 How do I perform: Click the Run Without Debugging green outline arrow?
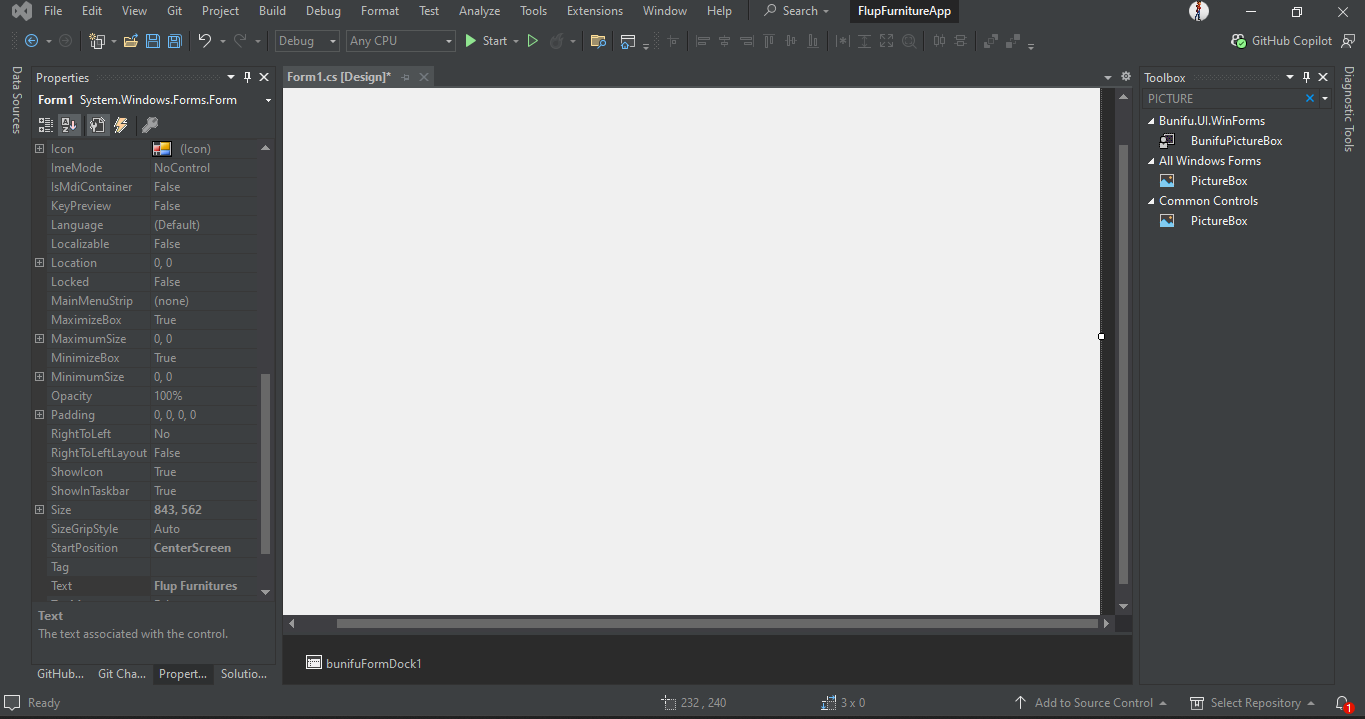coord(533,41)
